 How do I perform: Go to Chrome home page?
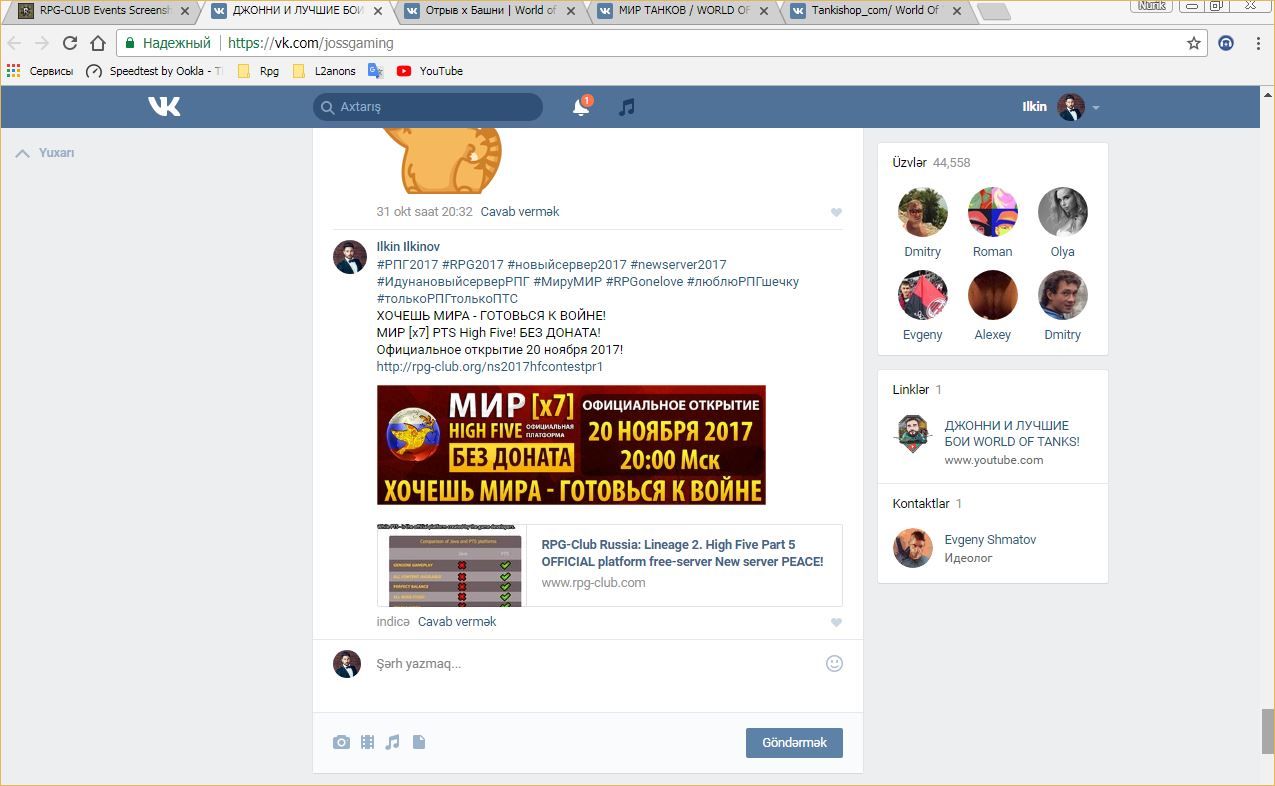(x=98, y=43)
